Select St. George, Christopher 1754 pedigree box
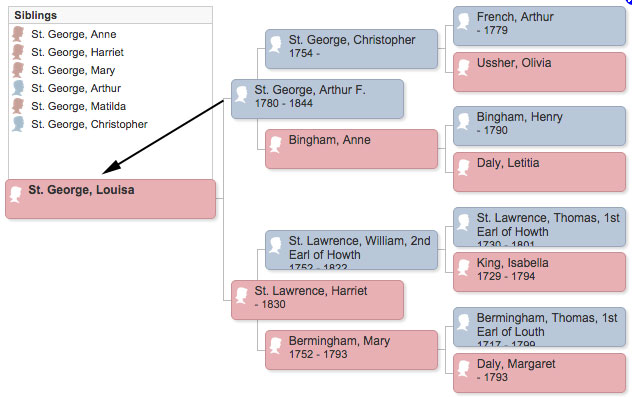This screenshot has width=632, height=397. 351,49
